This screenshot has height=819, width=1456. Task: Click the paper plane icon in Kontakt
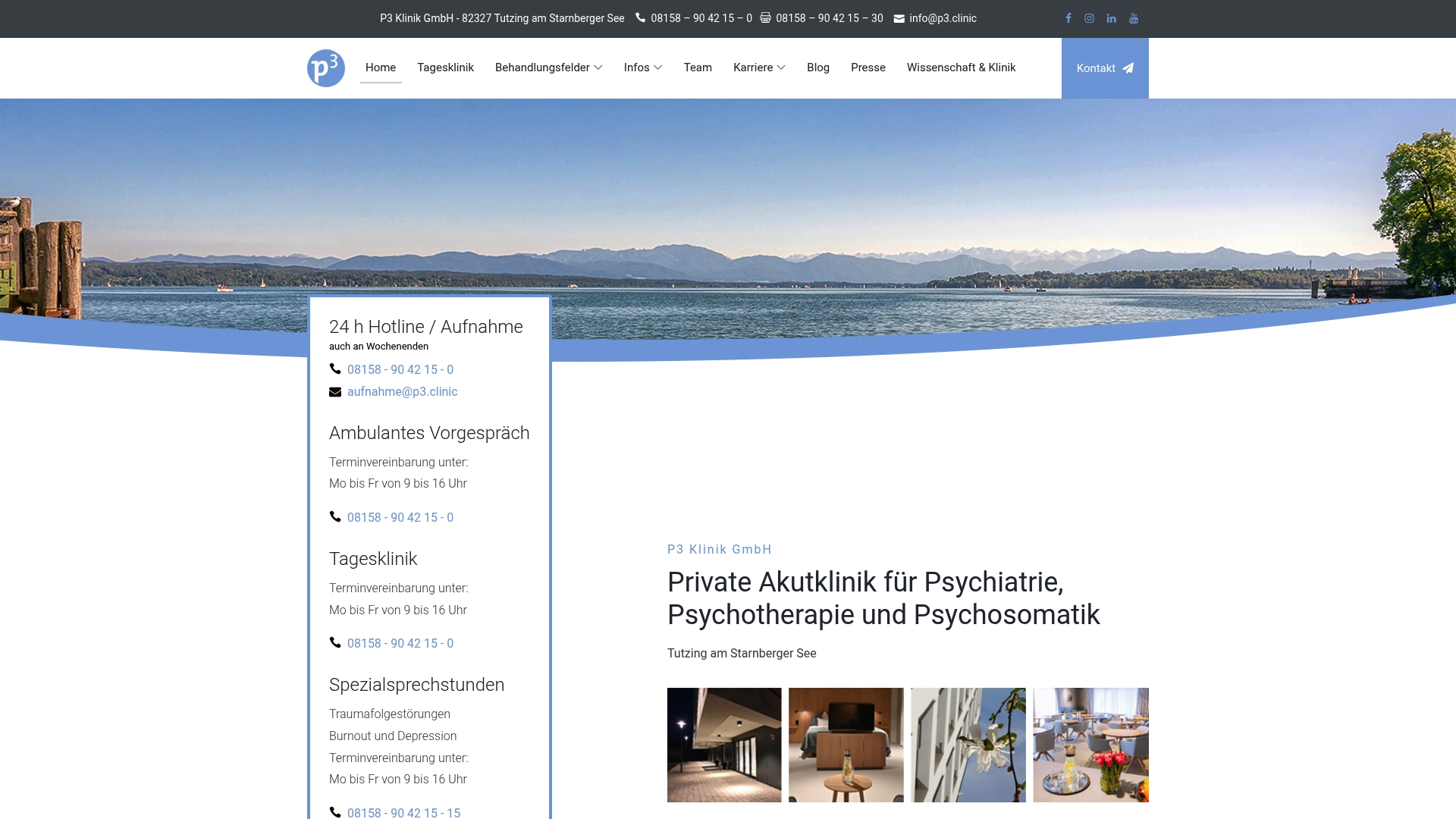tap(1128, 68)
